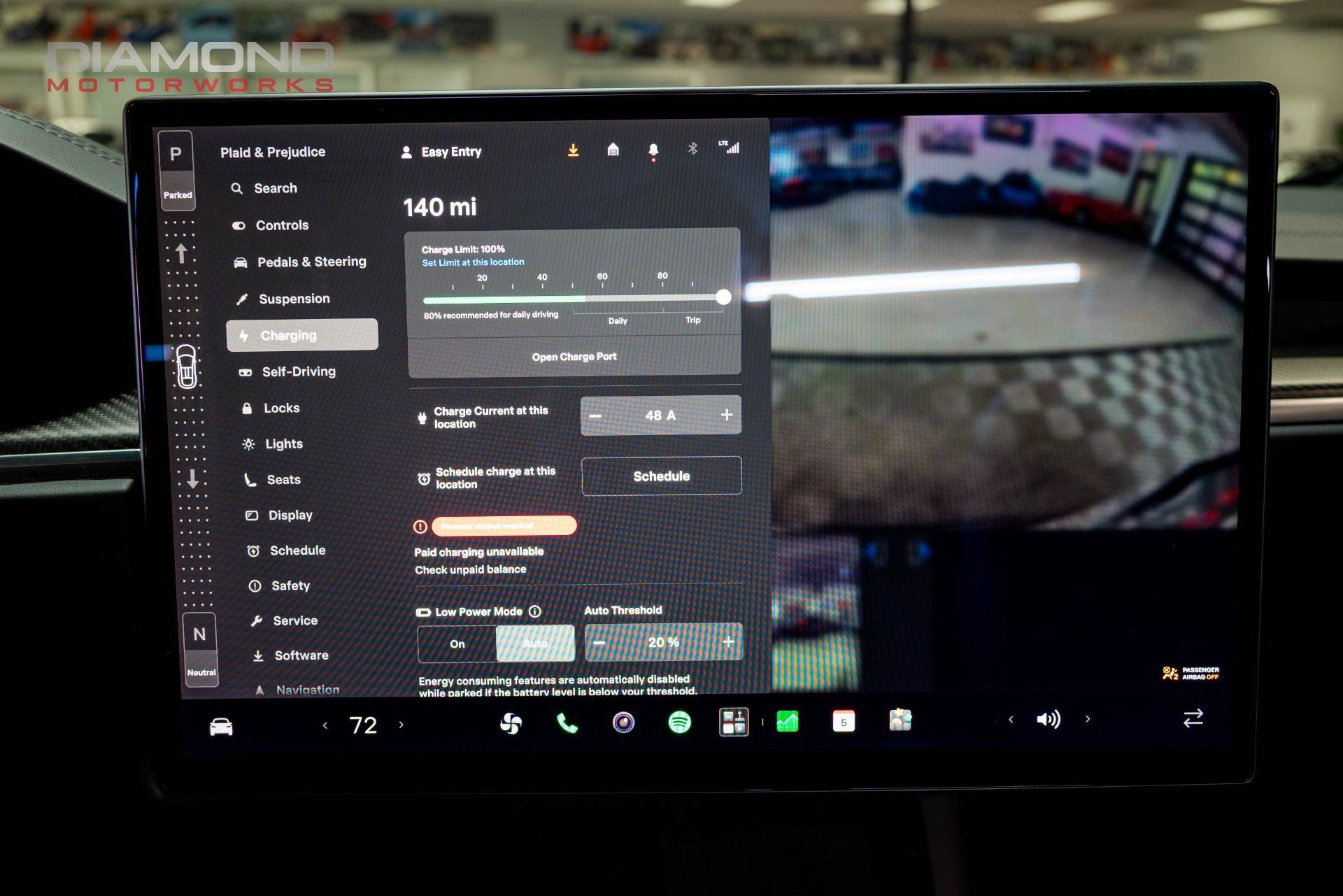This screenshot has height=896, width=1343.
Task: Open the Phone app
Action: [567, 723]
